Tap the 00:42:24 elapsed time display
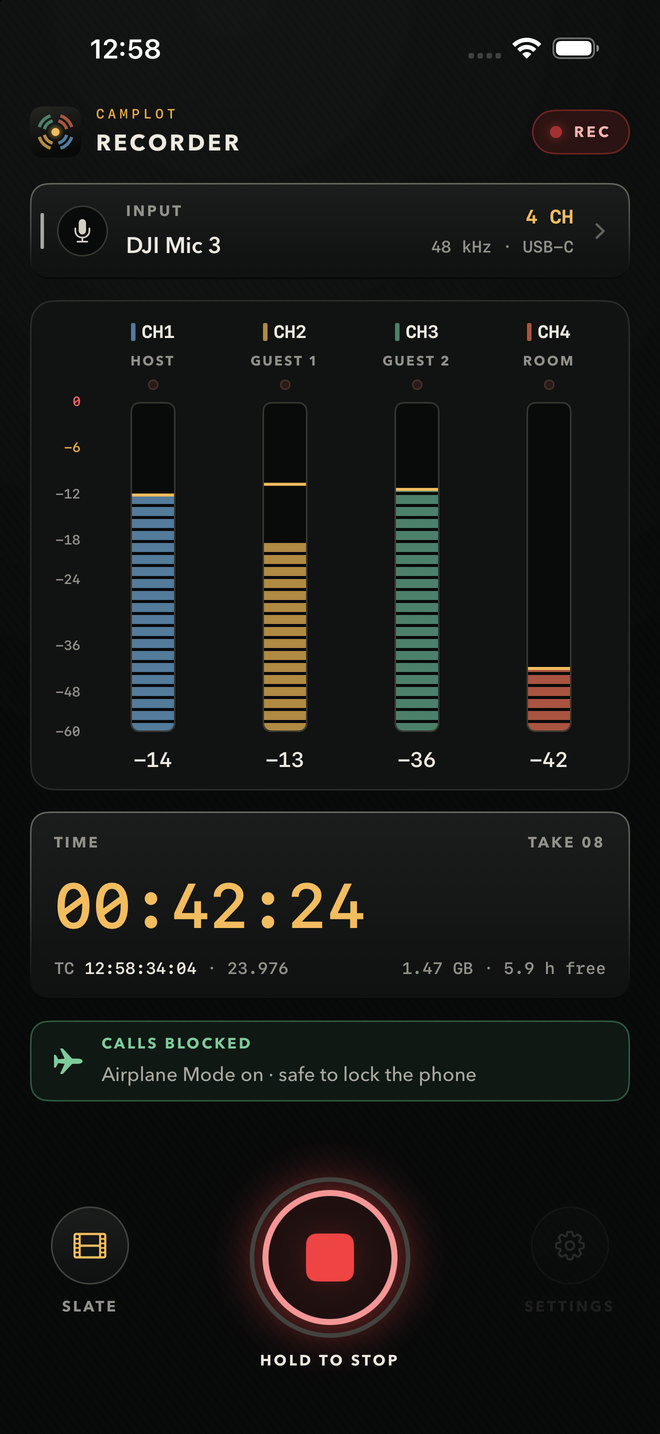The image size is (660, 1434). (x=210, y=907)
